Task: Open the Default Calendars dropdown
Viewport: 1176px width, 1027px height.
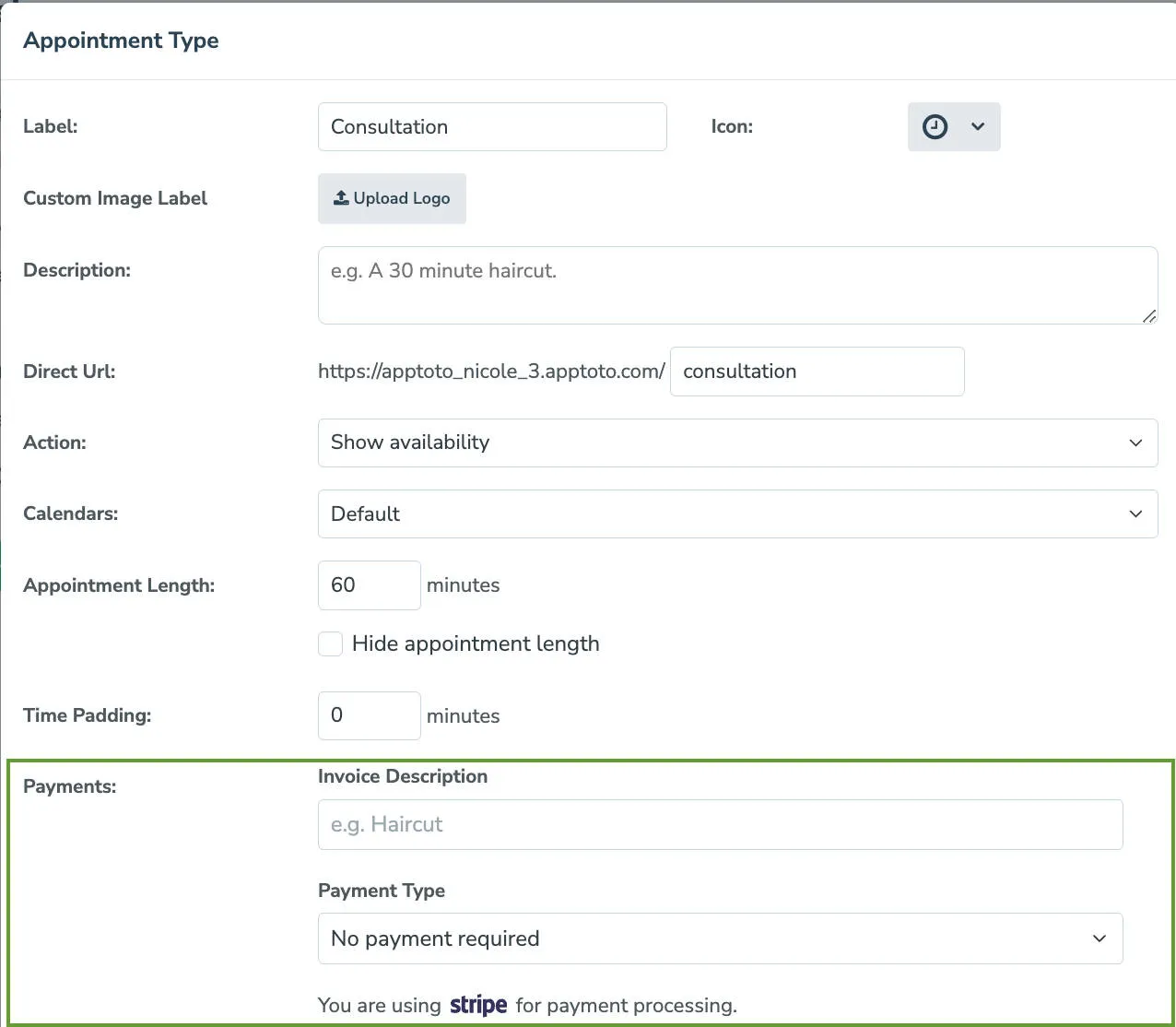Action: 737,513
